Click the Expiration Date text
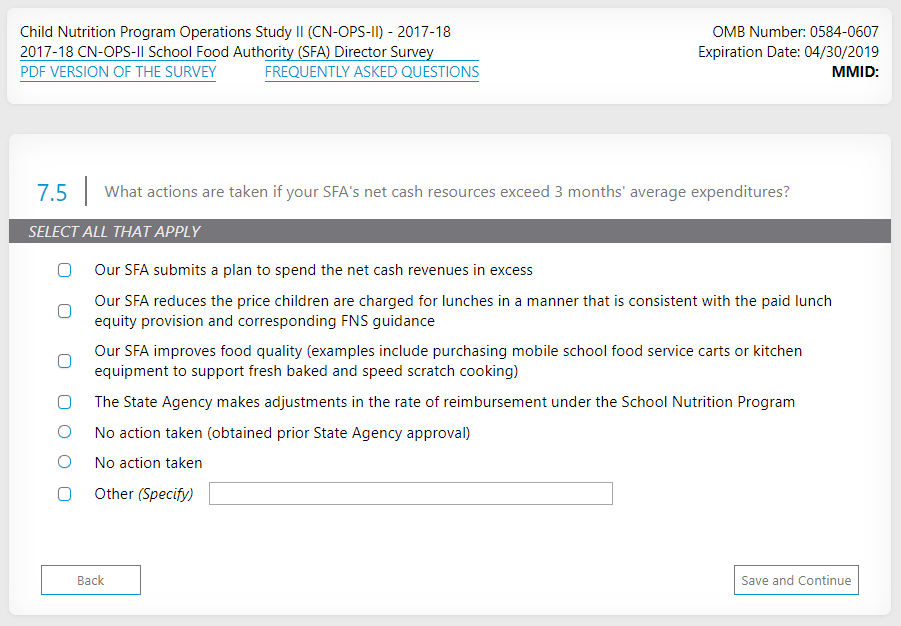The image size is (901, 626). tap(788, 52)
